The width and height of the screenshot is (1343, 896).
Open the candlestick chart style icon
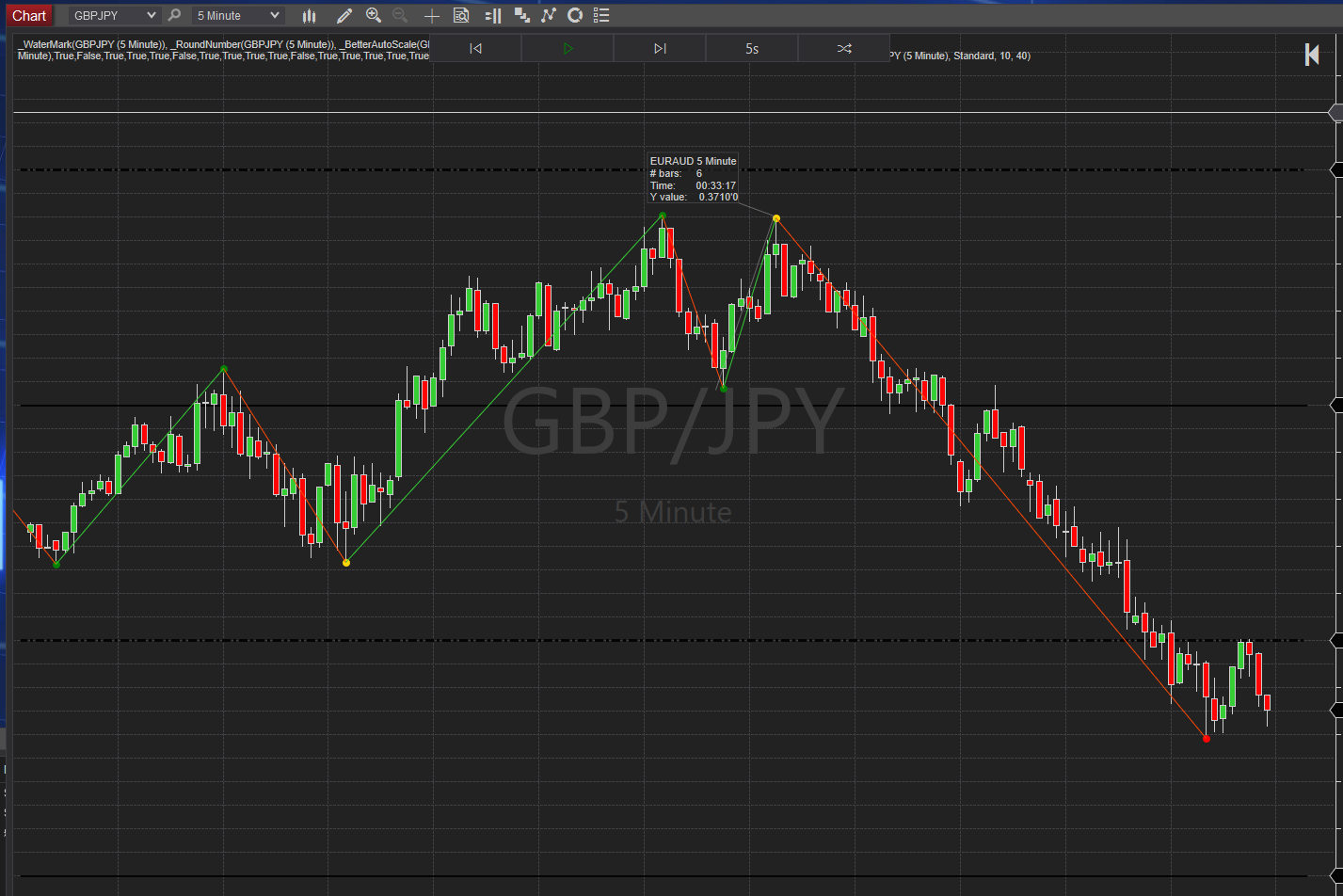310,15
